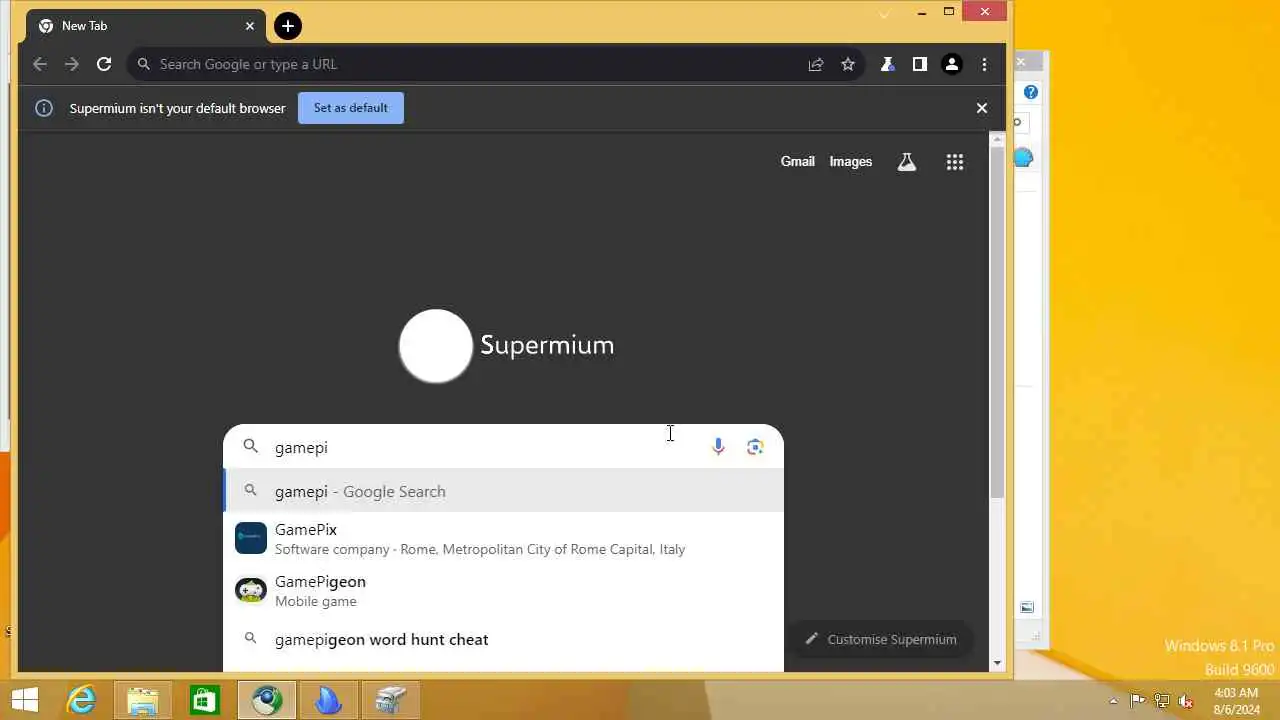Open Search Labs flask on the page
The image size is (1280, 720).
(x=907, y=161)
